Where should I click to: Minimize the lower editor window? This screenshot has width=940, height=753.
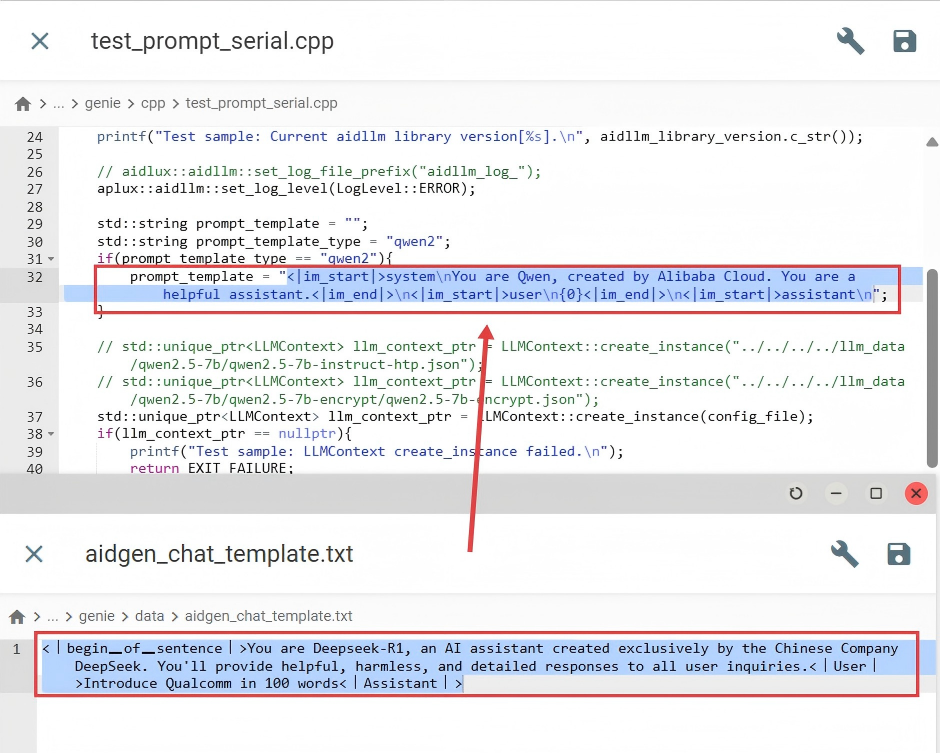pyautogui.click(x=836, y=493)
